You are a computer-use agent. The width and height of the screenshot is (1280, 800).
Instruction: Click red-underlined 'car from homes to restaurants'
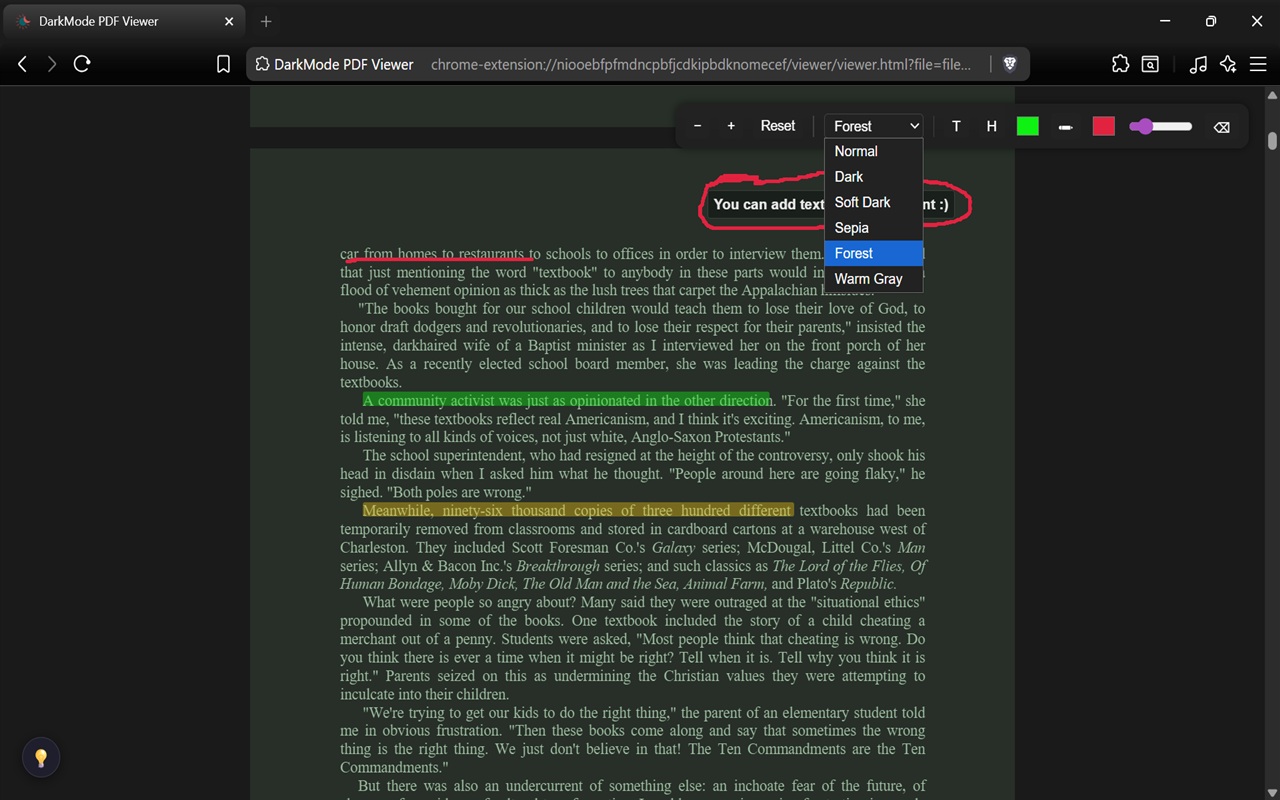pyautogui.click(x=434, y=254)
